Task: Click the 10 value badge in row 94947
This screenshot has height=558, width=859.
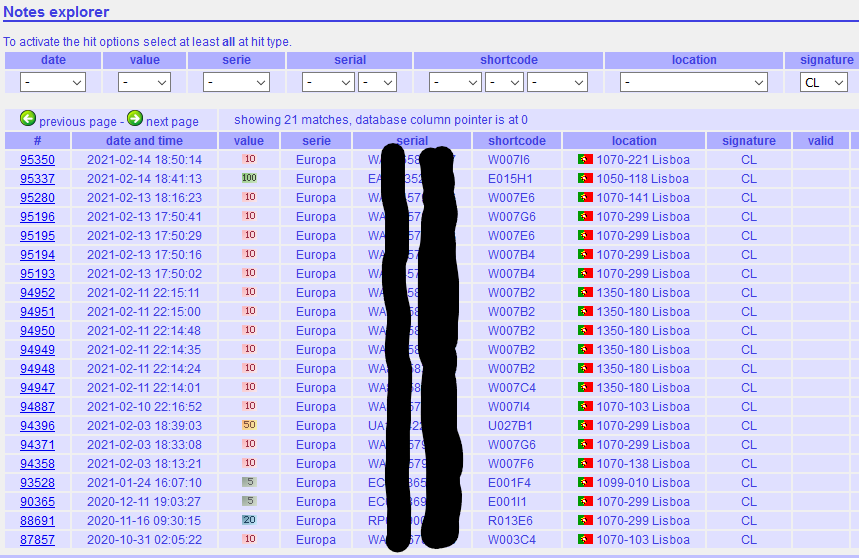Action: point(249,387)
